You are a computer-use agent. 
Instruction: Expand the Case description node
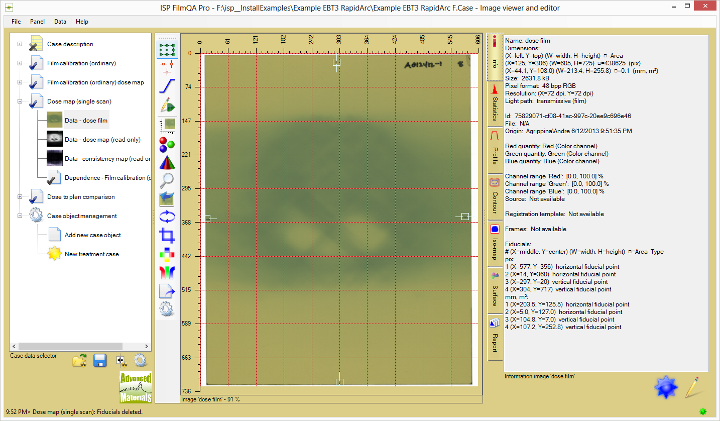[x=20, y=44]
